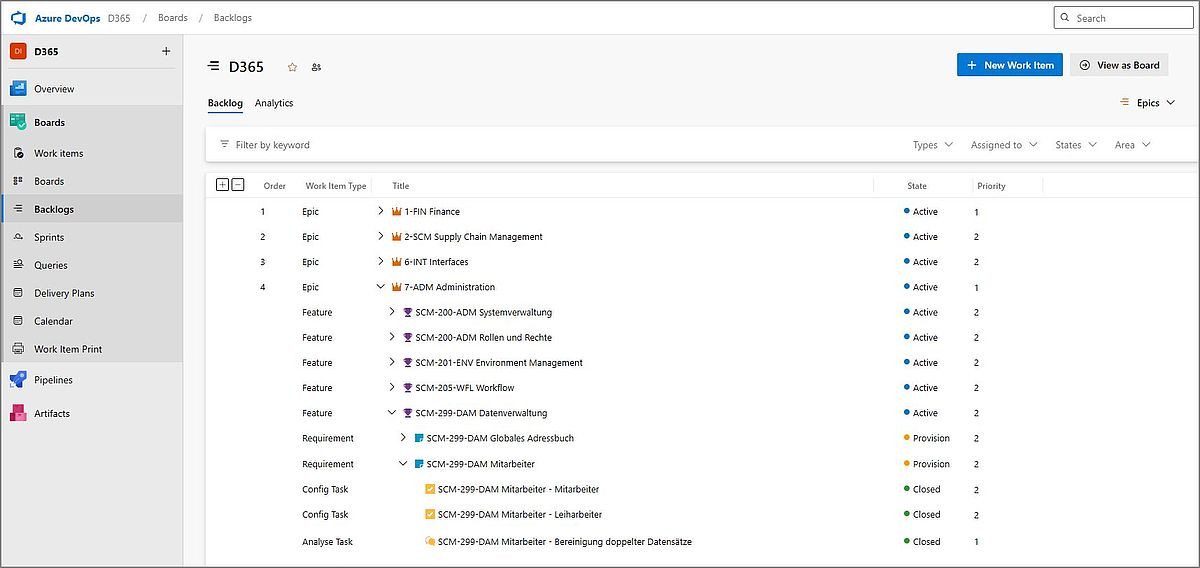Click Backlogs in the breadcrumb
This screenshot has height=568, width=1200.
click(233, 18)
